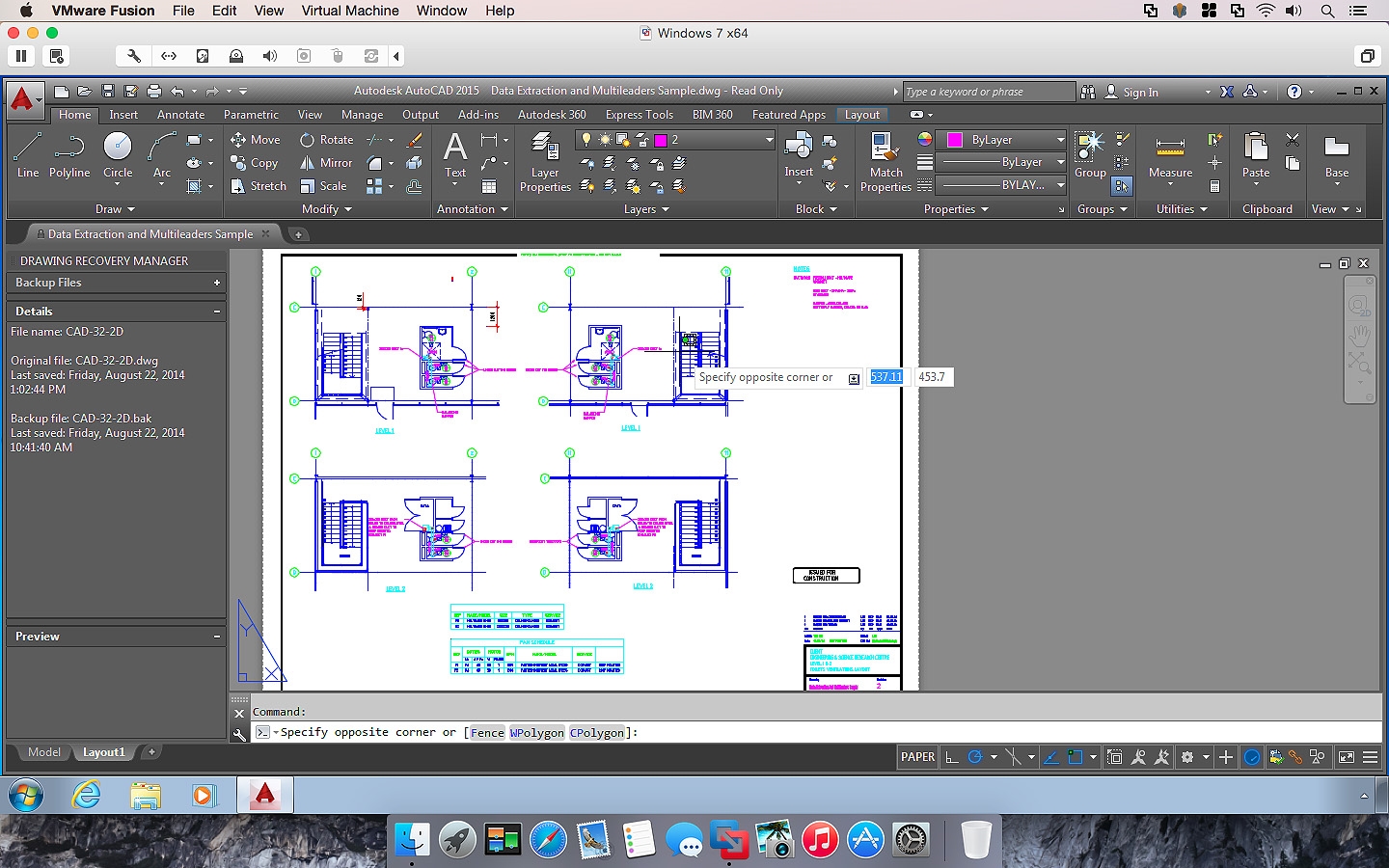The height and width of the screenshot is (868, 1389).
Task: Click the Move tool in Modify panel
Action: click(256, 140)
